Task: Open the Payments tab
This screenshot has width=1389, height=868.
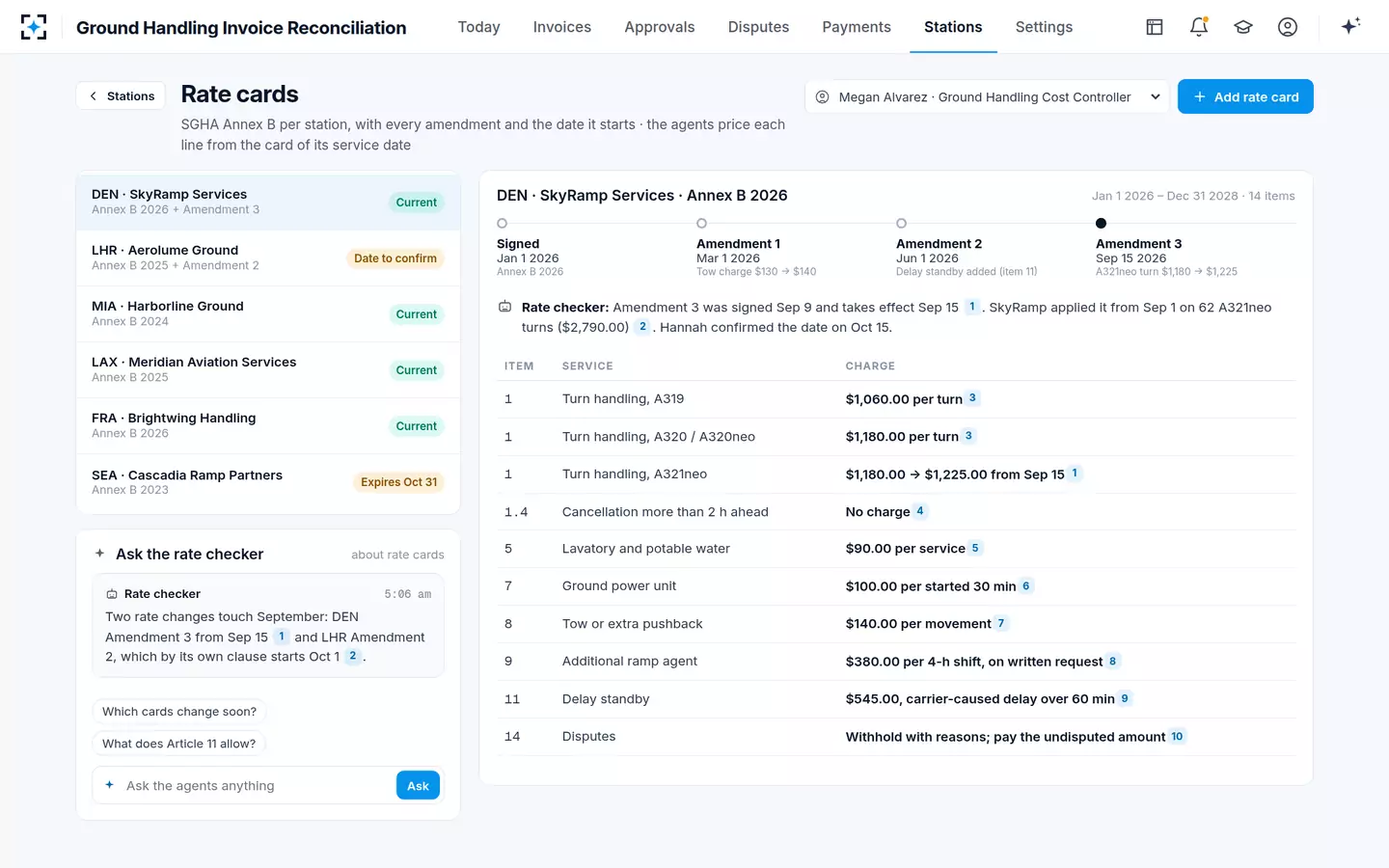Action: pos(857,27)
